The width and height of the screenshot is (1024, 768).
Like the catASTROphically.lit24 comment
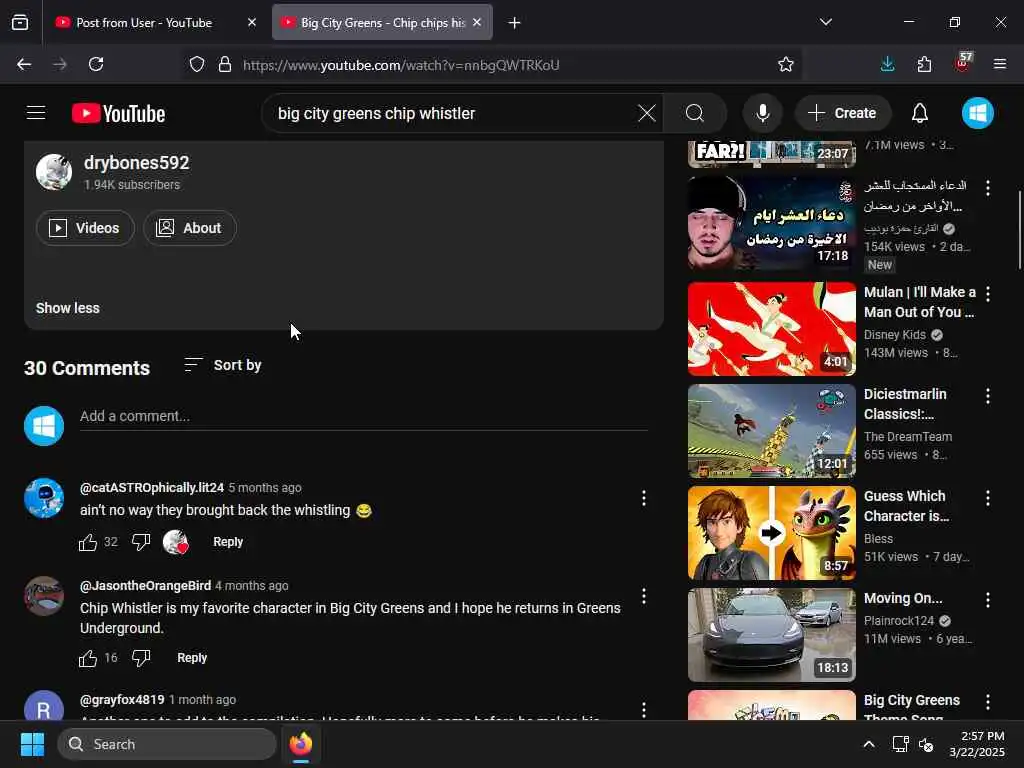click(88, 542)
